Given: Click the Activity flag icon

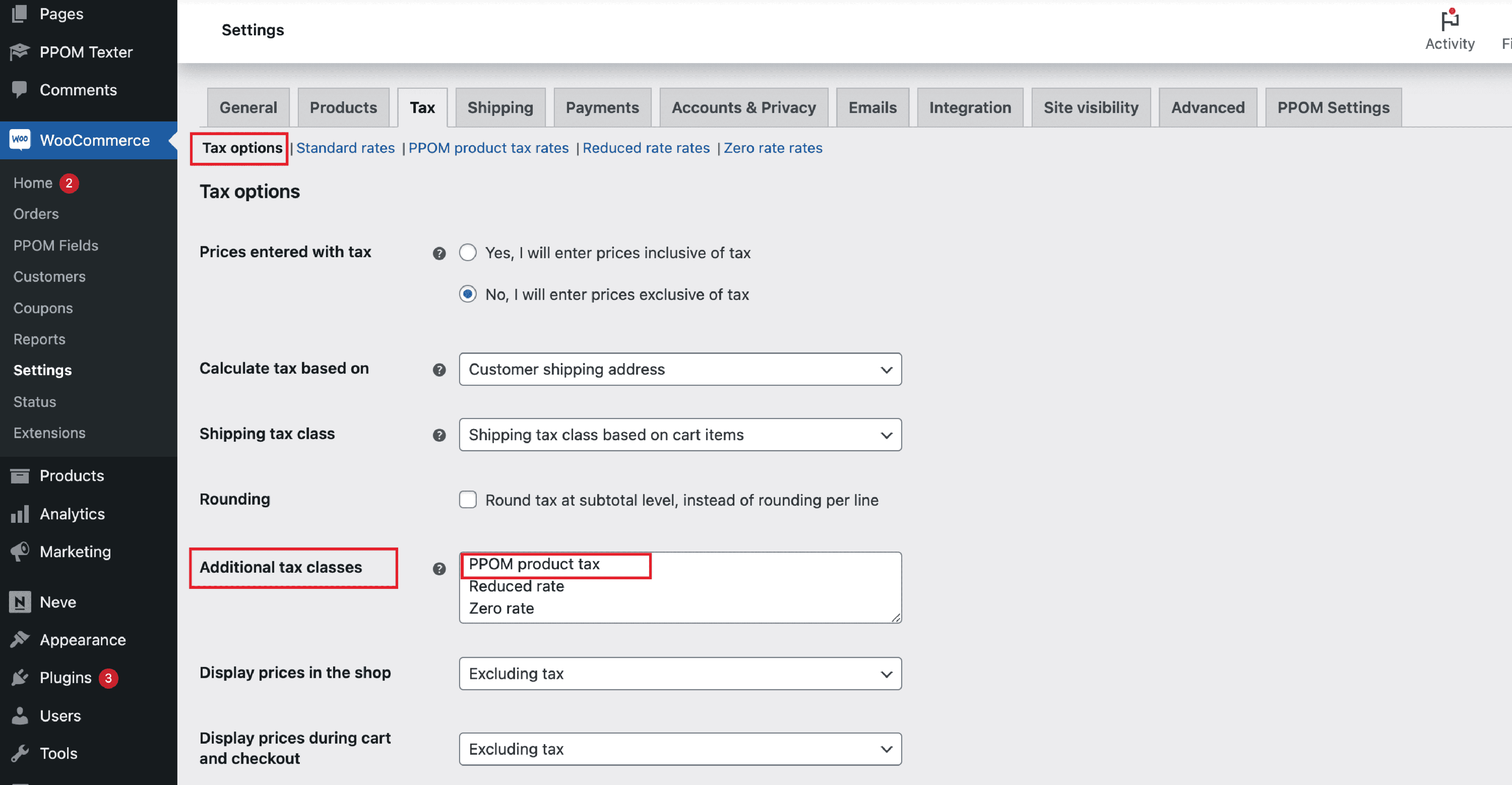Looking at the screenshot, I should (1449, 21).
